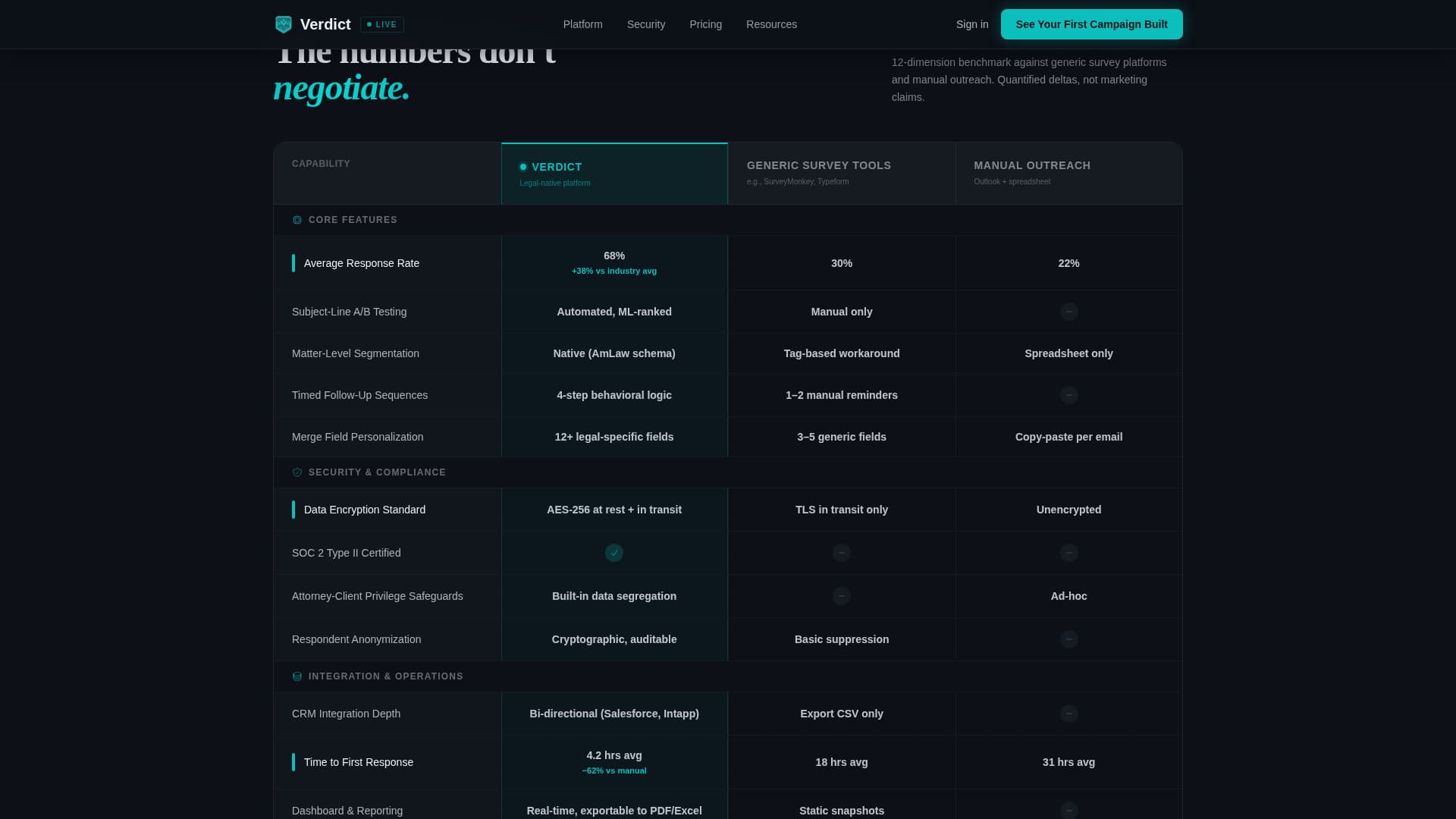
Task: Click the Spreadsheet only cell
Action: 1069,353
